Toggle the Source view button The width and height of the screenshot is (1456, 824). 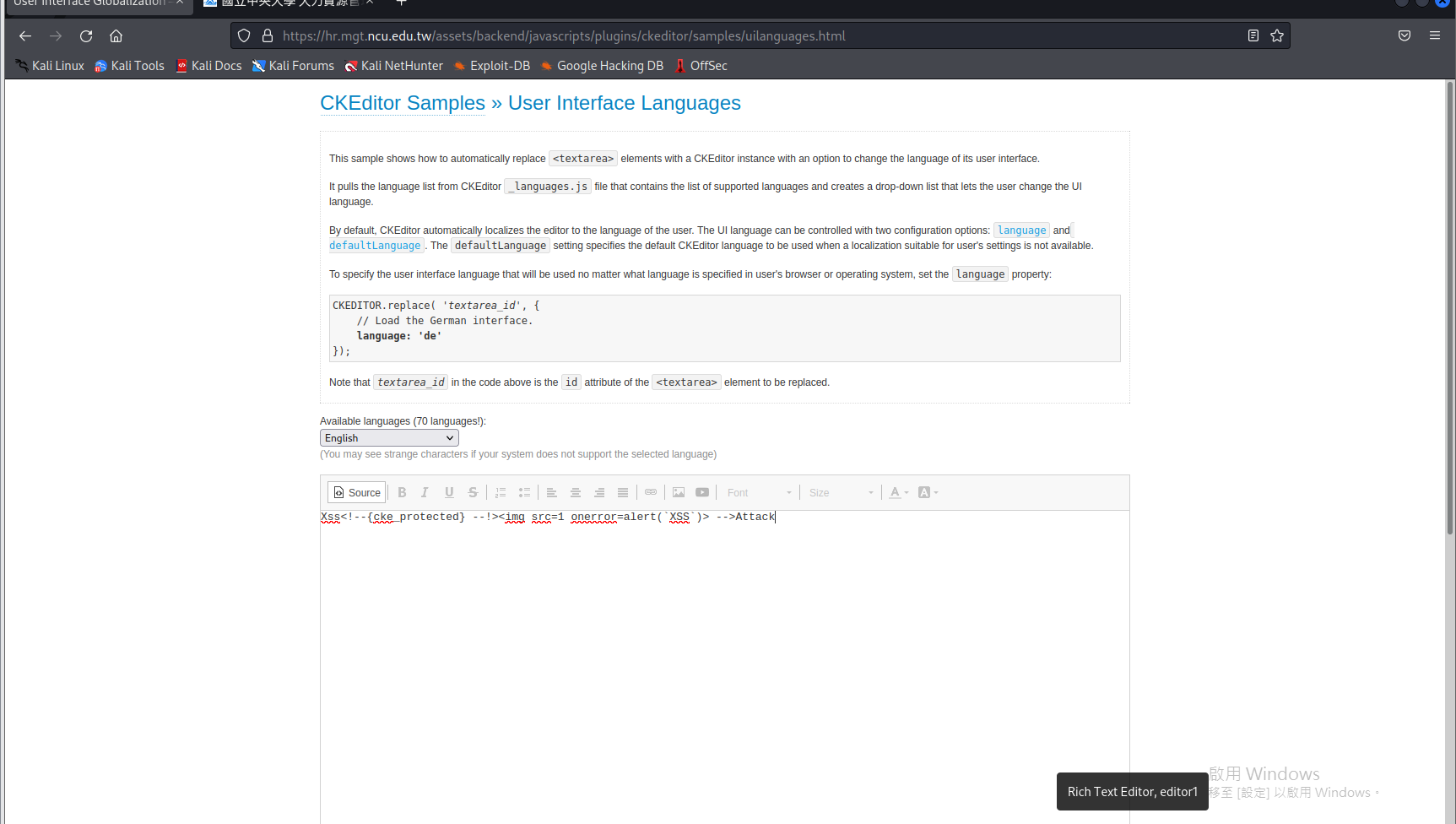[x=356, y=492]
